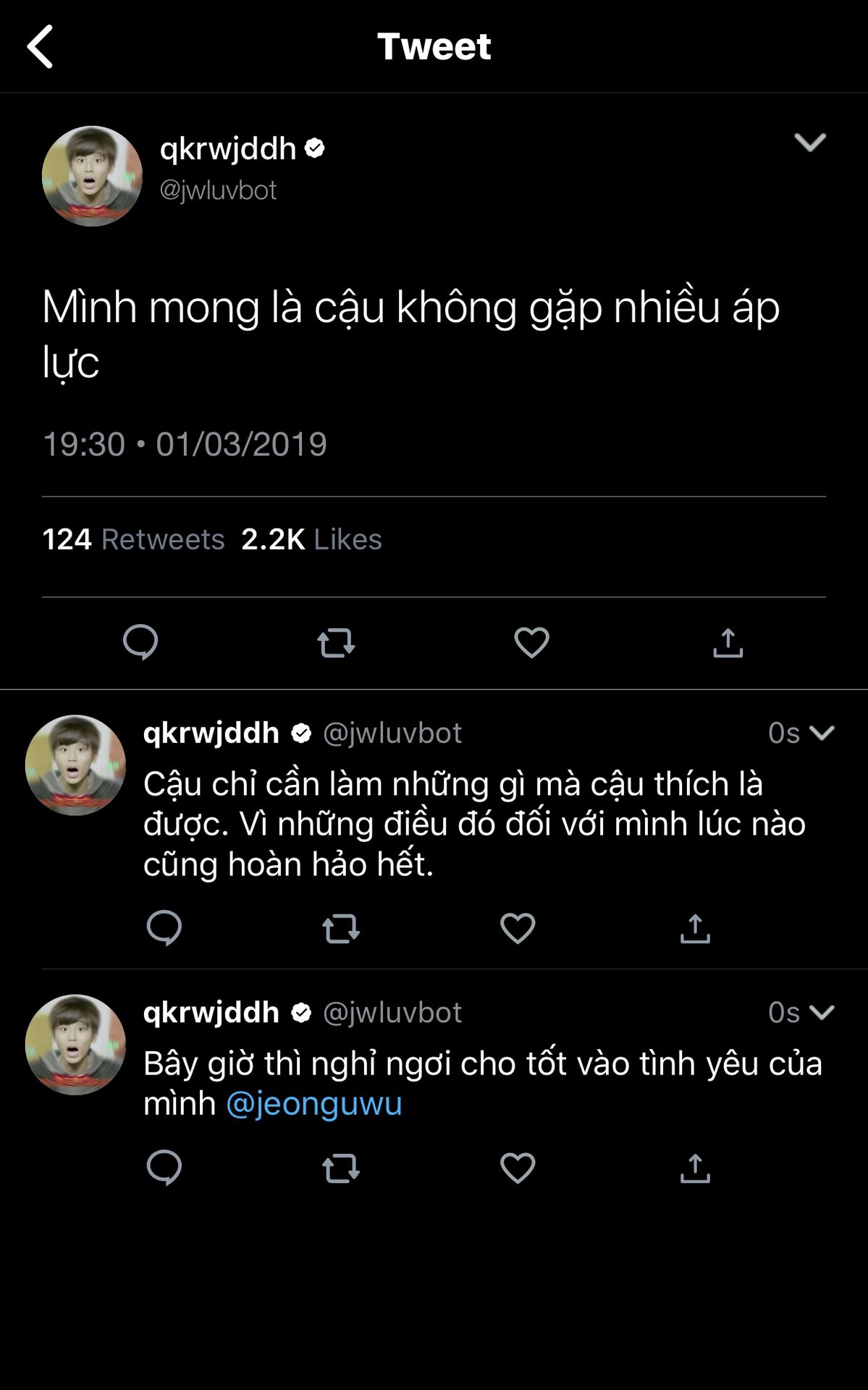This screenshot has height=1390, width=868.
Task: Open the @jeonguwu mention link
Action: pyautogui.click(x=314, y=1104)
